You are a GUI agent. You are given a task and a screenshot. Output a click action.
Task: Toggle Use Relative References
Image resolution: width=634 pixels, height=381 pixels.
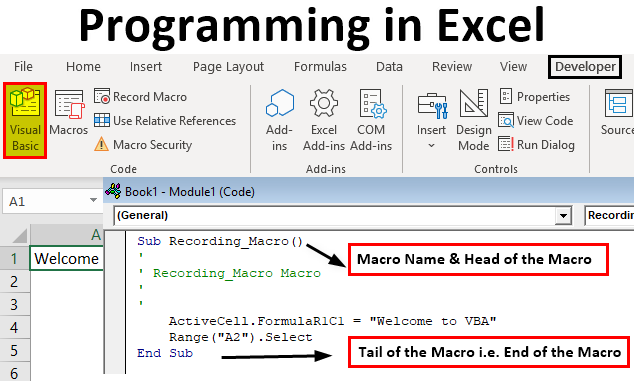coord(165,121)
